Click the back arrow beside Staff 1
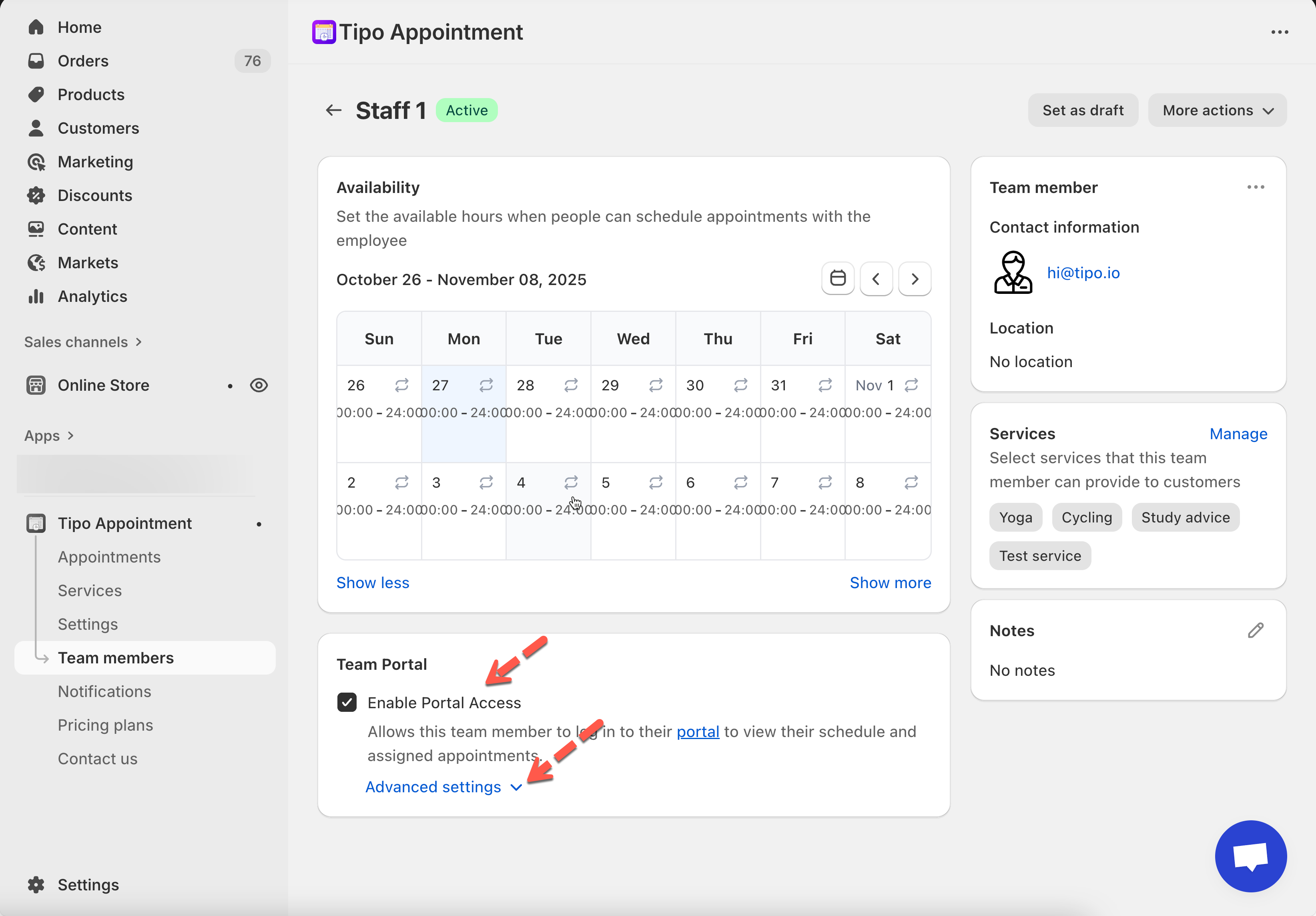1316x916 pixels. pyautogui.click(x=333, y=110)
